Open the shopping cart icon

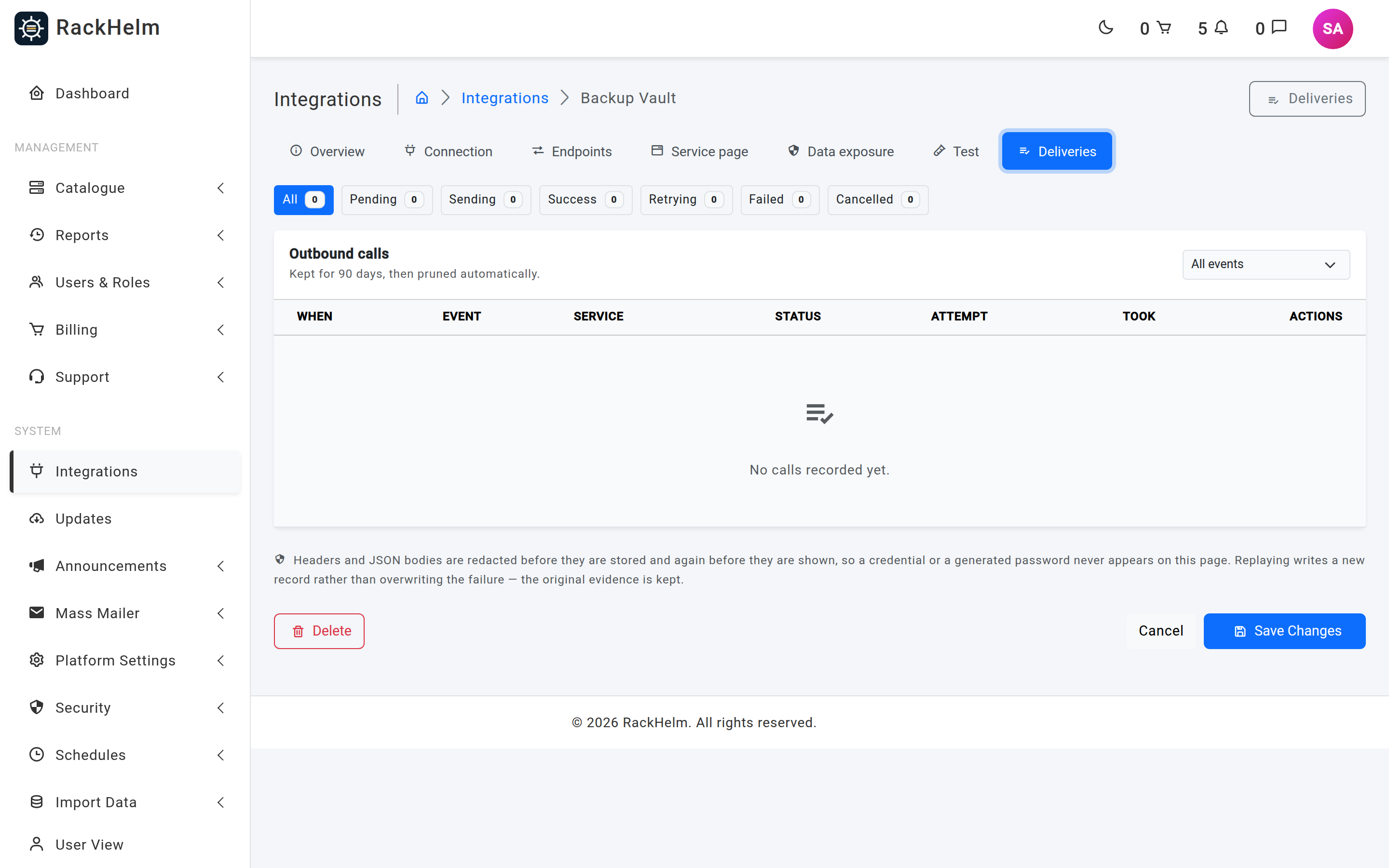coord(1163,27)
